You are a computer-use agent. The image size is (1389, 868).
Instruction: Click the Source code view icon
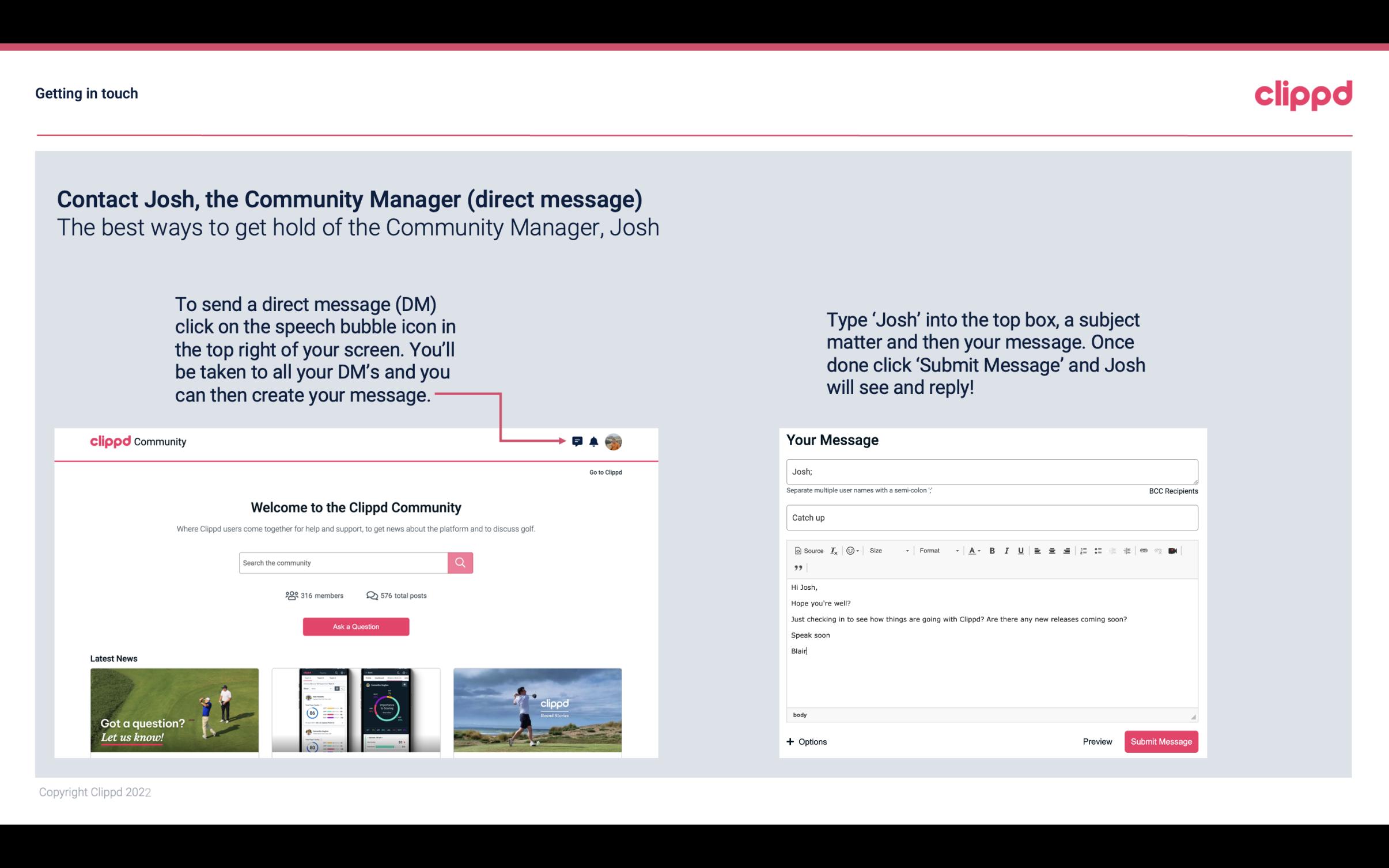point(806,550)
